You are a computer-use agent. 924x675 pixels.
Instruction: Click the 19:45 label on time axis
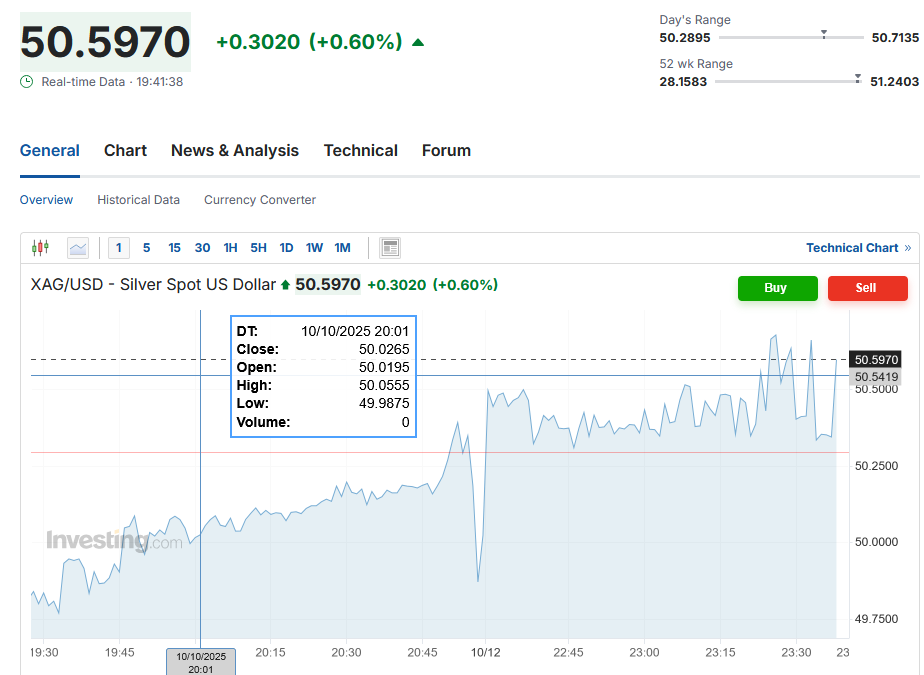pos(120,653)
